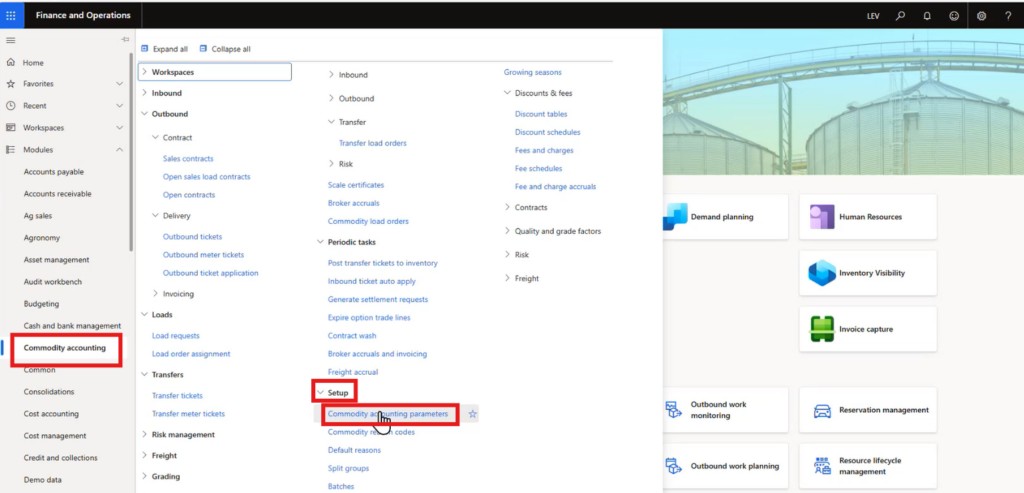This screenshot has height=493, width=1024.
Task: Select Ag sales module
Action: click(38, 215)
